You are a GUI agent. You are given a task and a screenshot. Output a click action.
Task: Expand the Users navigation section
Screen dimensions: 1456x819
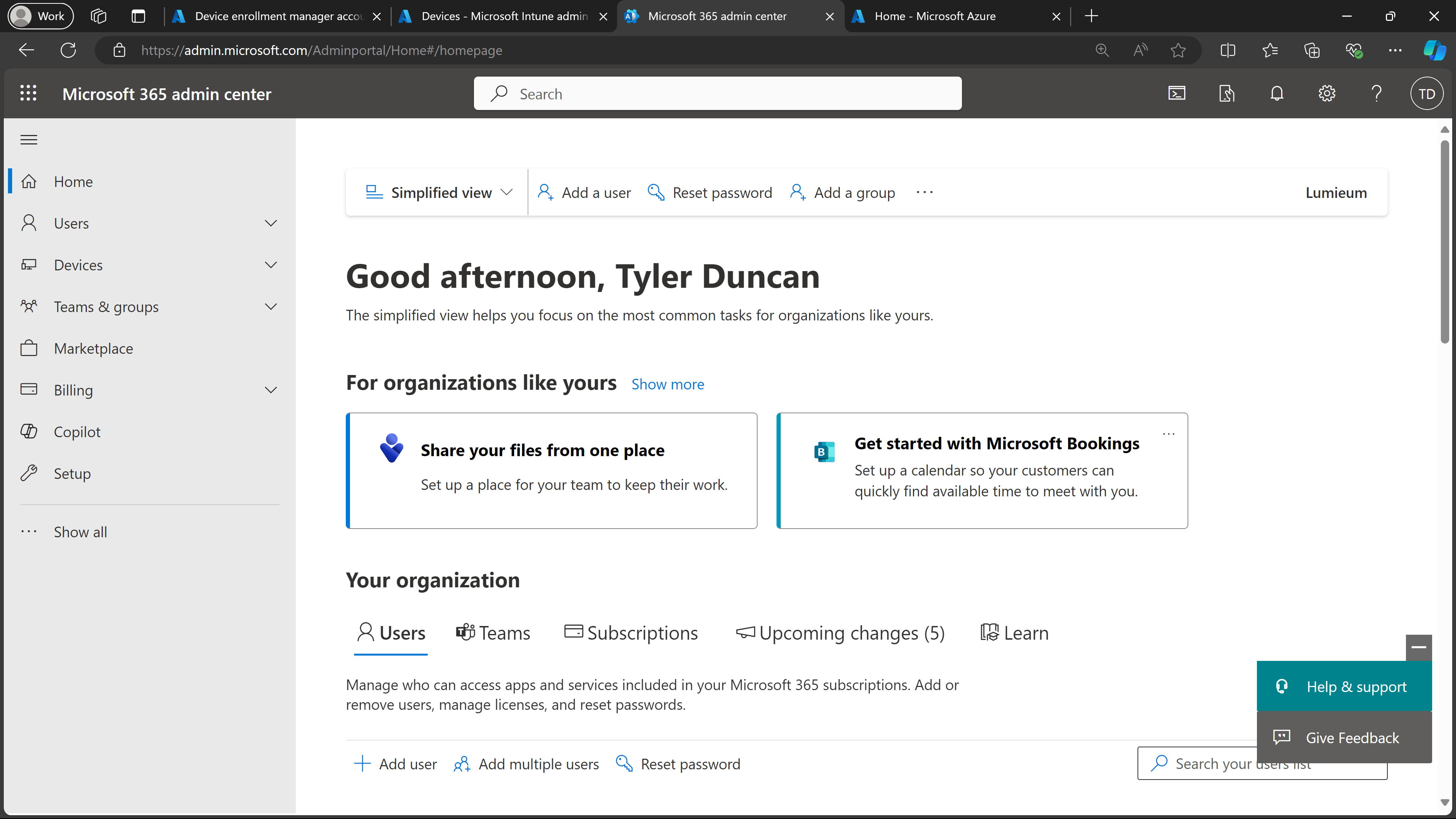pos(271,223)
